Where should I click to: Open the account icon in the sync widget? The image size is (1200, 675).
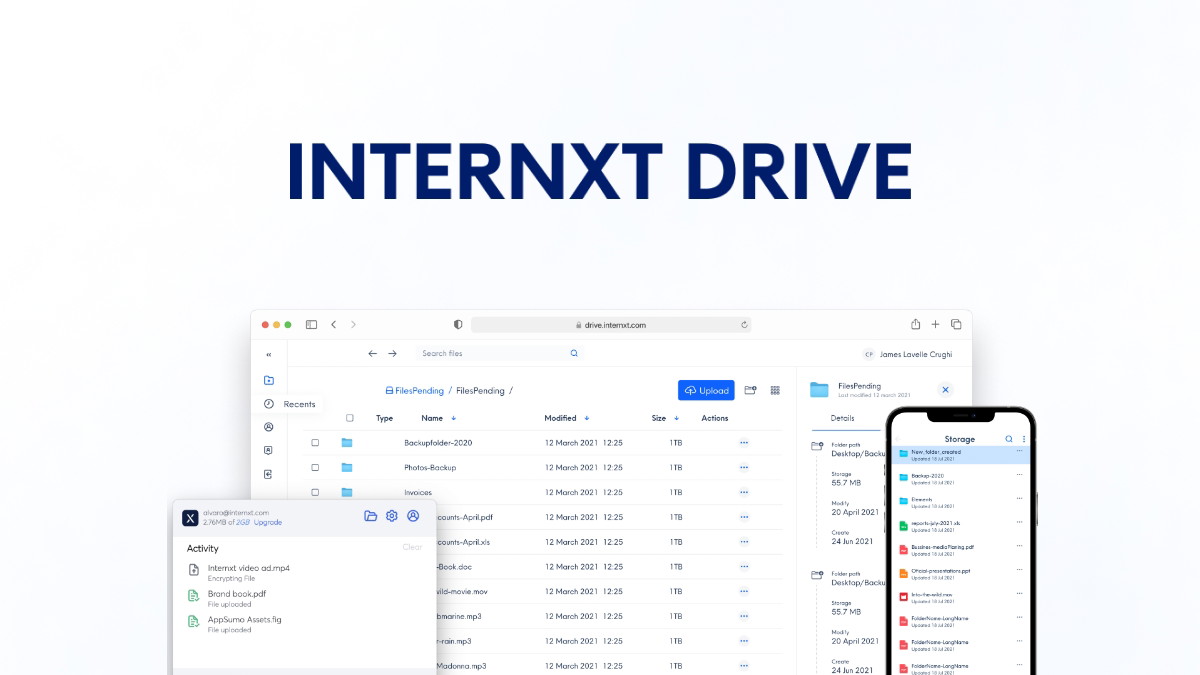coord(413,516)
